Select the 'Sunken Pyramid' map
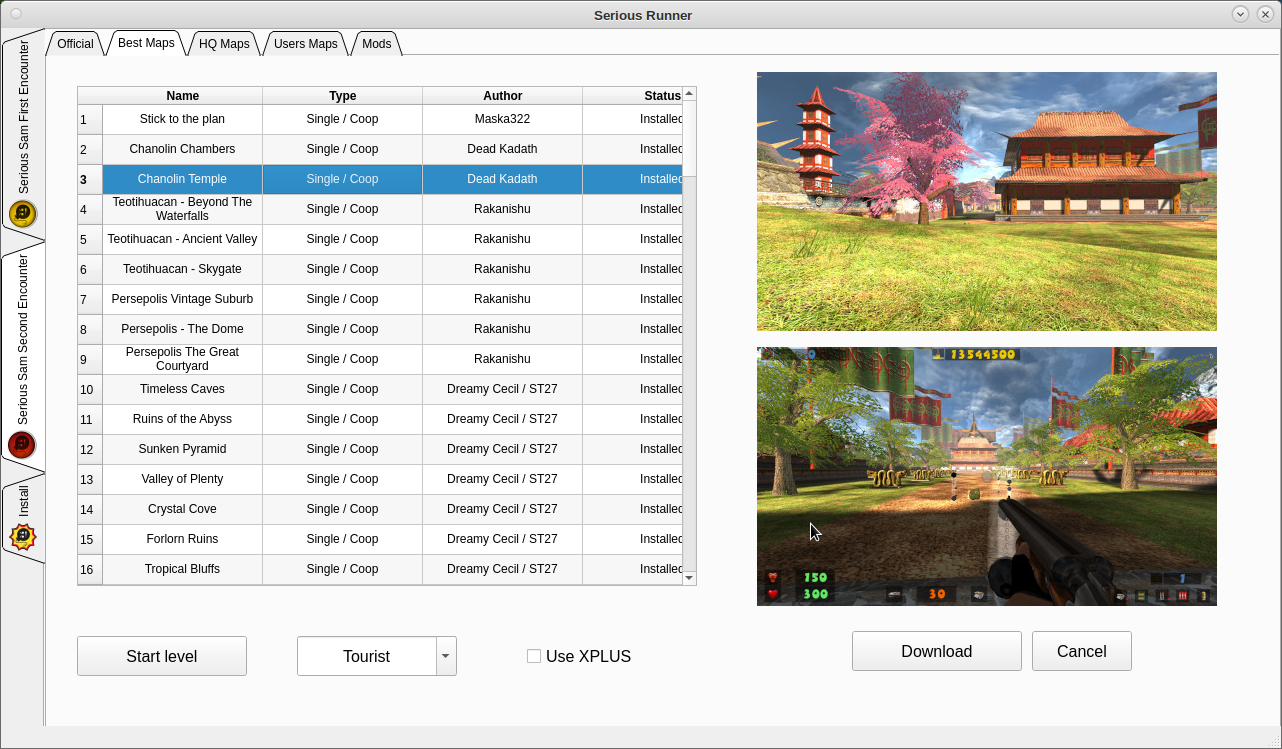Image resolution: width=1282 pixels, height=749 pixels. [x=183, y=449]
